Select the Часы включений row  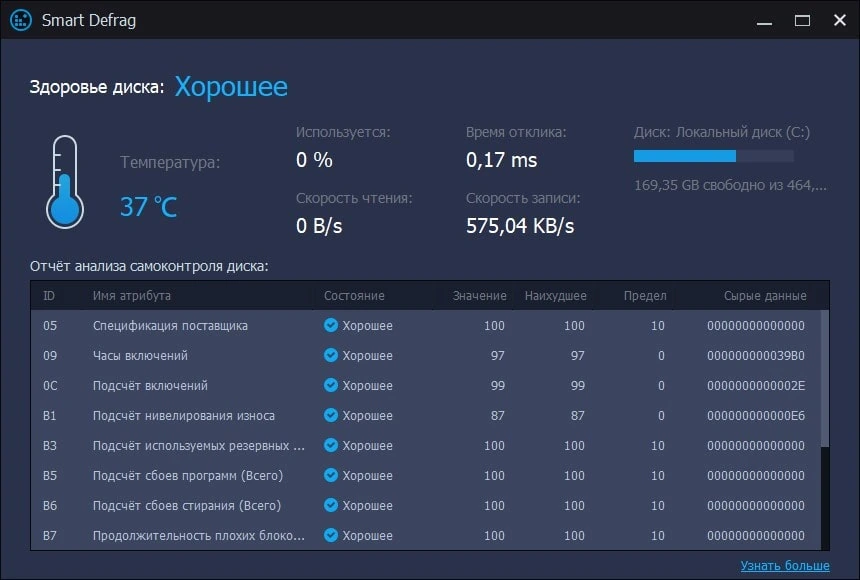426,356
